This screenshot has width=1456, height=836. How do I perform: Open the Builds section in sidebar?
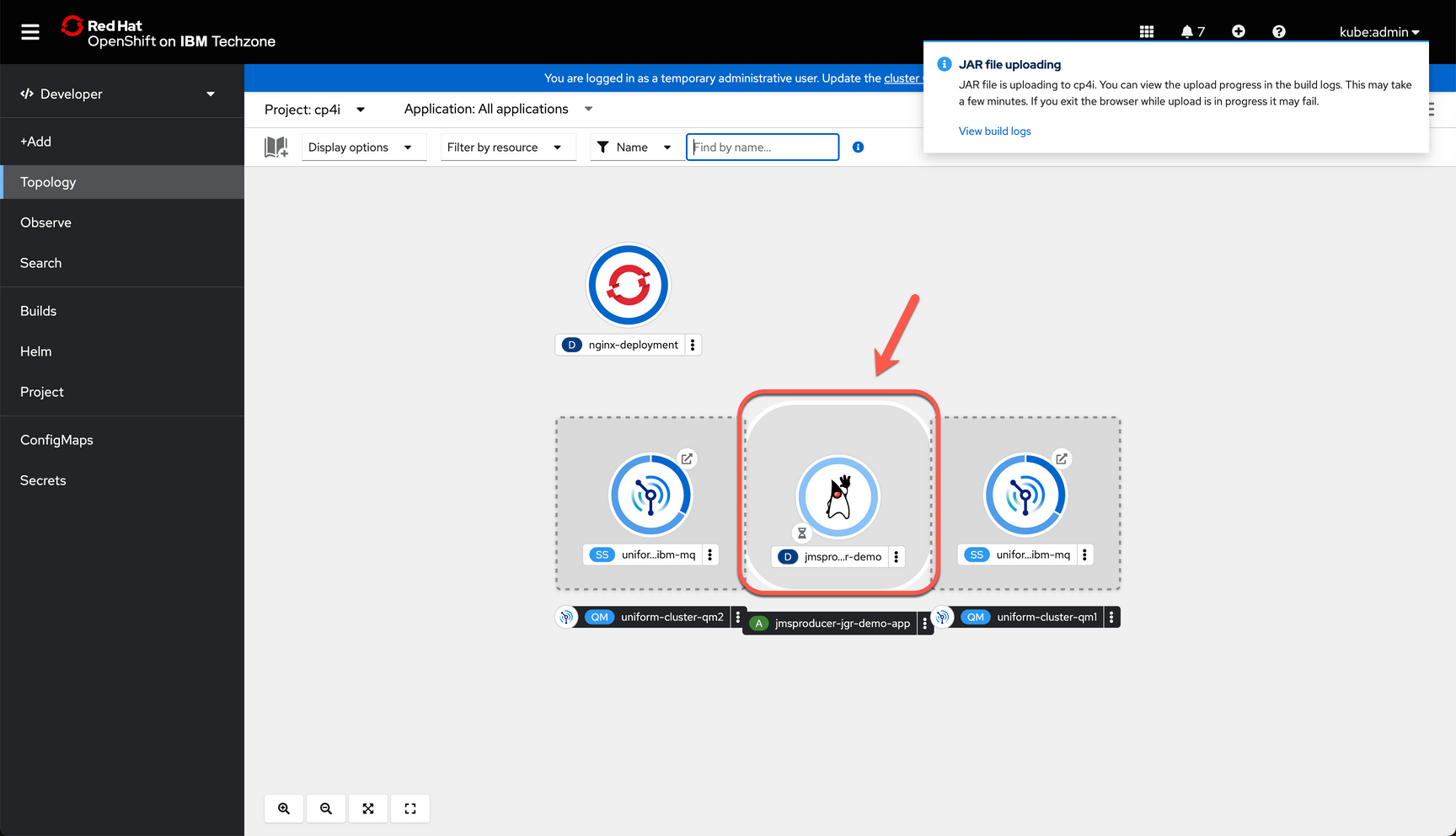pyautogui.click(x=38, y=310)
